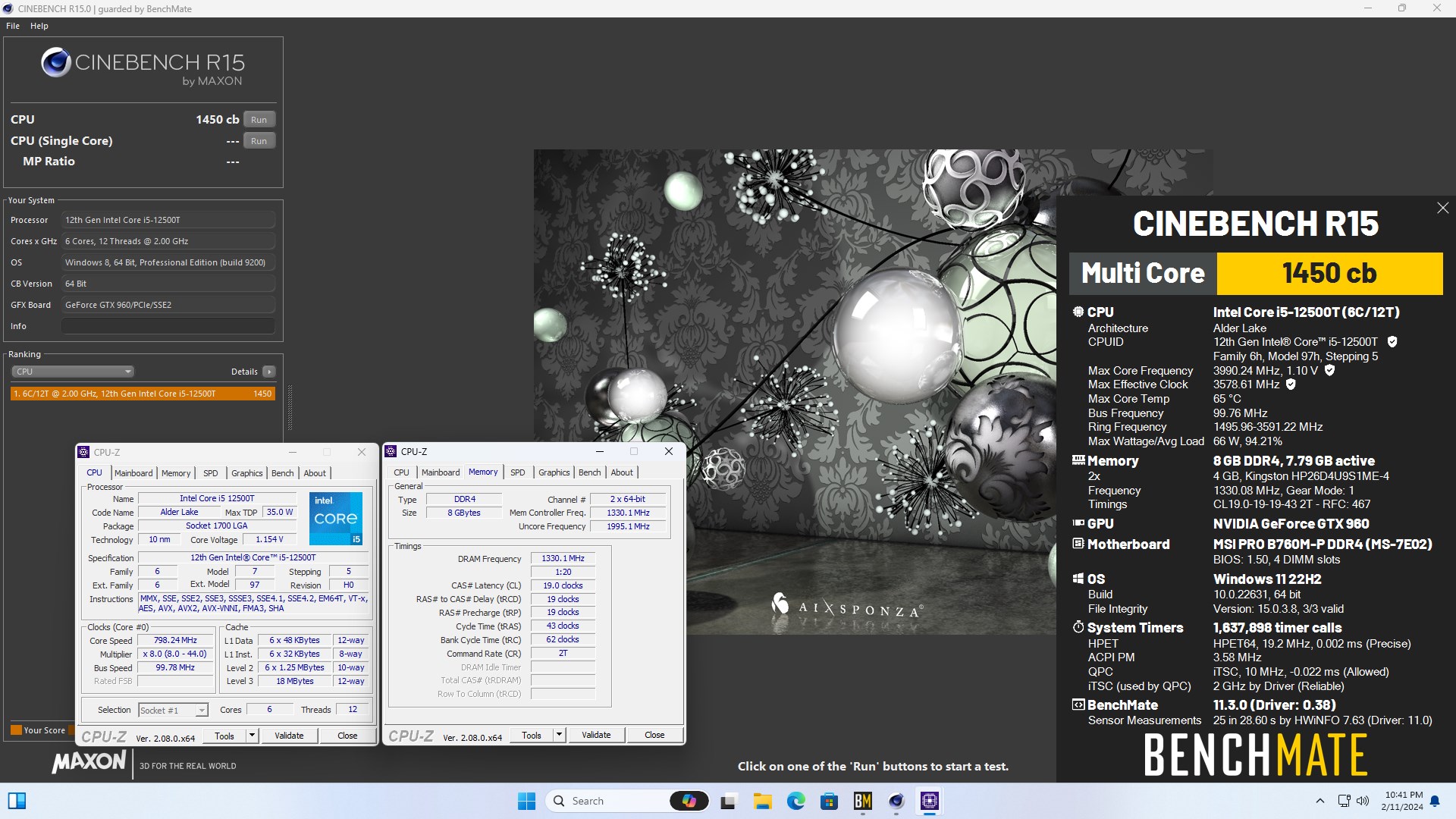Click the Processor field showing i5-12500T
1456x819 pixels.
[168, 220]
